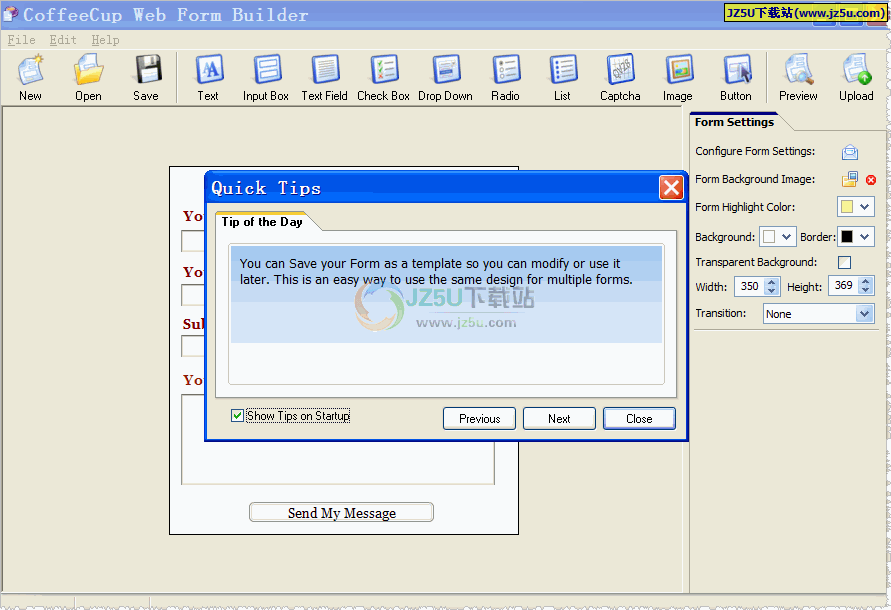Screen dimensions: 891x610
Task: Add a Check Box element
Action: click(384, 78)
